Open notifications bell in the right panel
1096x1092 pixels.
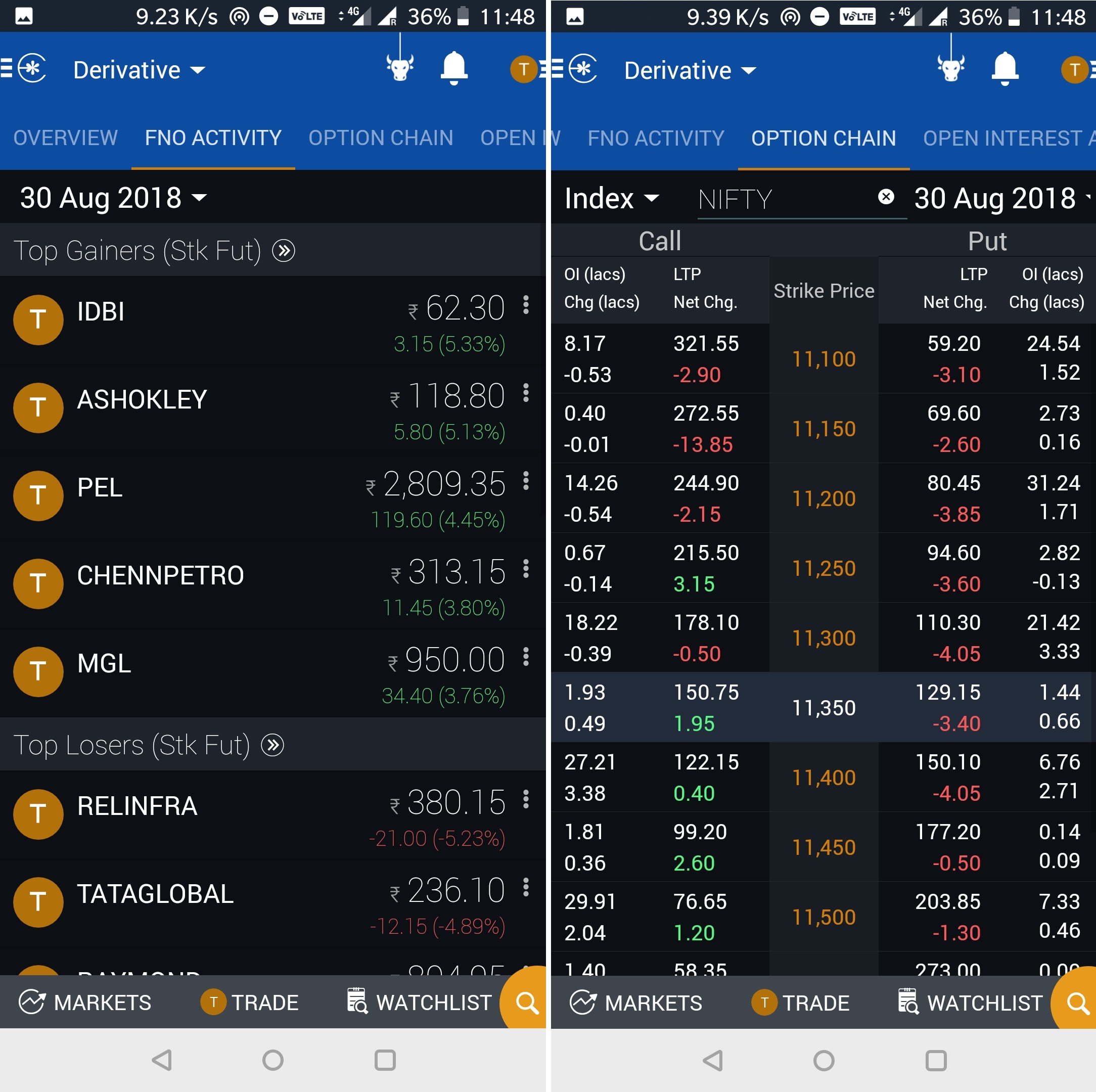point(1004,68)
